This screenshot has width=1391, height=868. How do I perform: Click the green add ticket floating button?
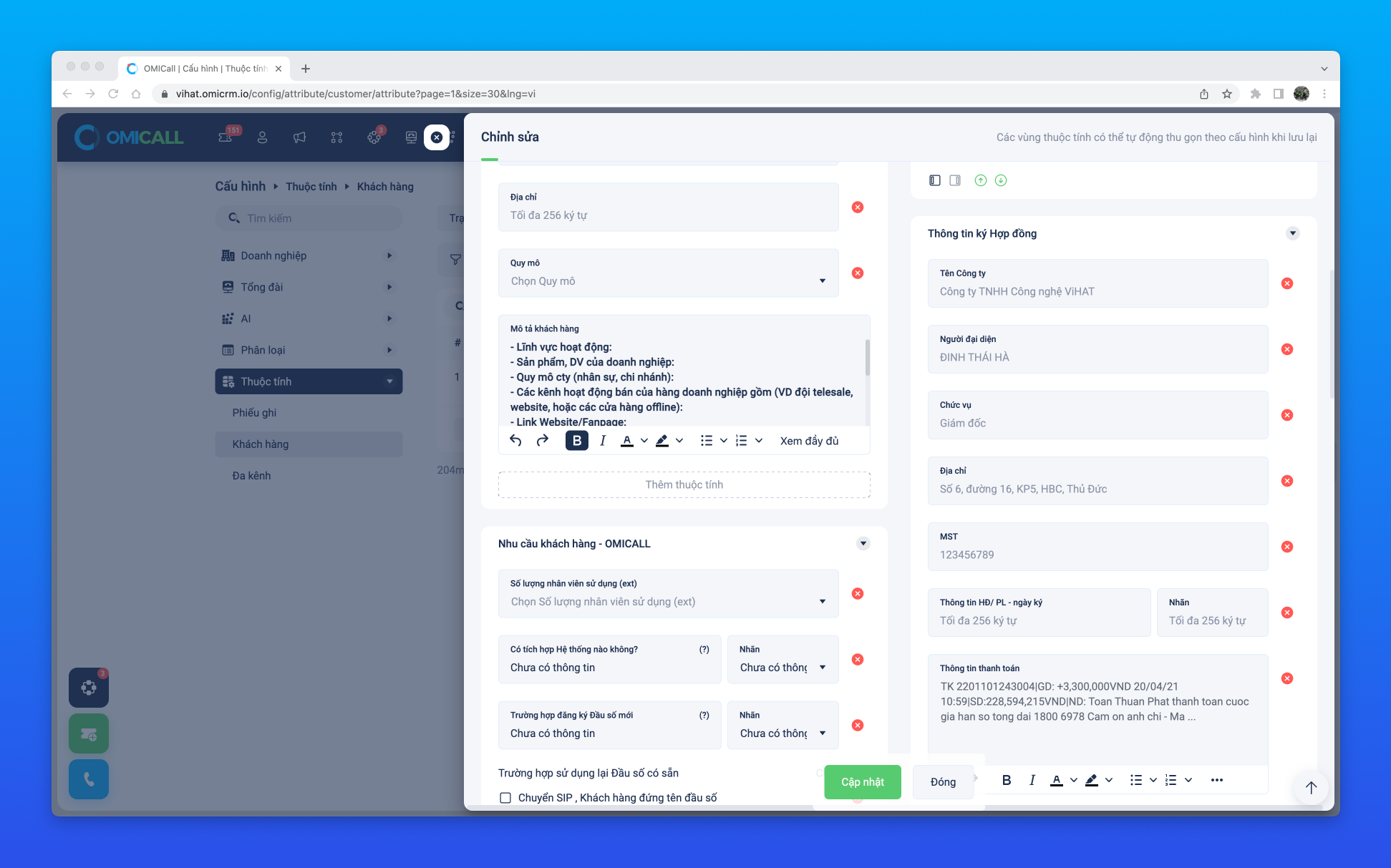click(89, 733)
